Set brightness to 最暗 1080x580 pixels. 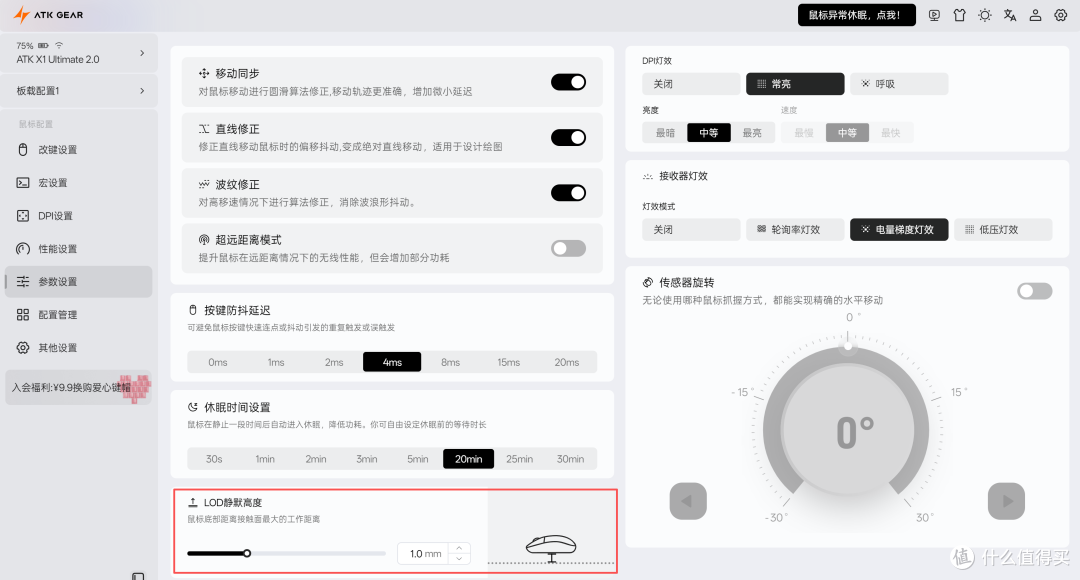tap(665, 133)
